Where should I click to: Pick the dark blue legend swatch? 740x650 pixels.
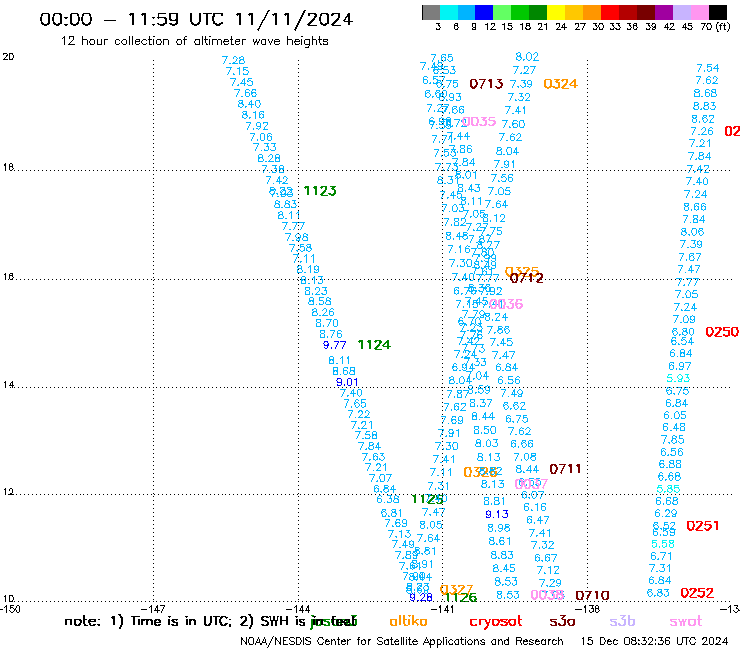click(x=484, y=12)
